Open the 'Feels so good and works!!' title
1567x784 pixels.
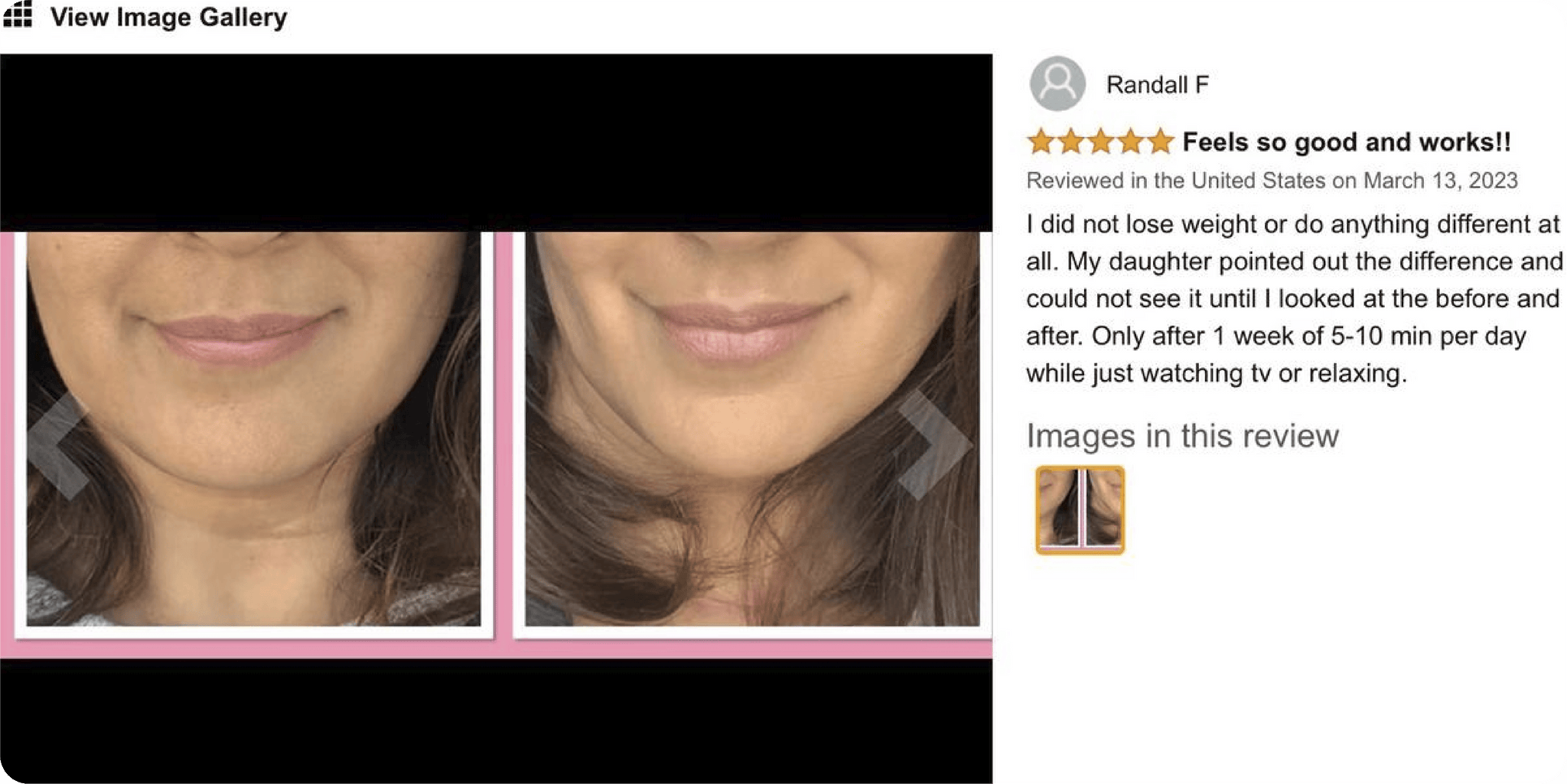click(1347, 142)
